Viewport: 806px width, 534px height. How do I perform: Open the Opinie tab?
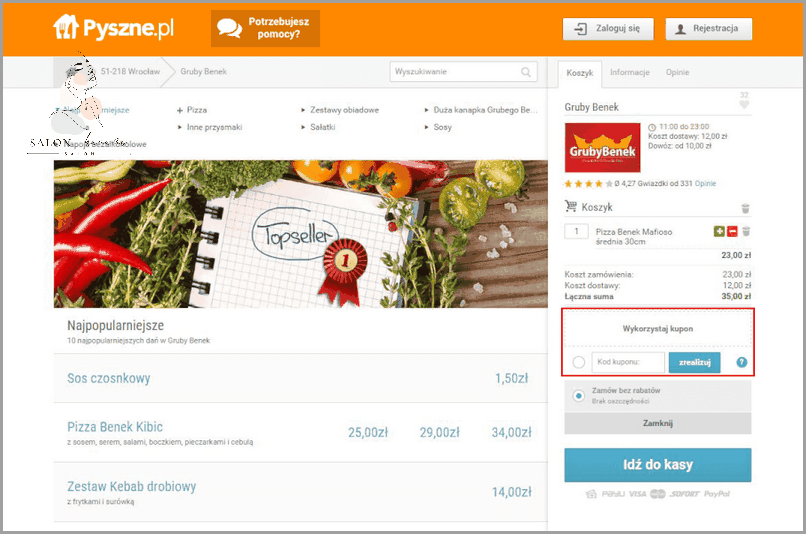pos(677,72)
